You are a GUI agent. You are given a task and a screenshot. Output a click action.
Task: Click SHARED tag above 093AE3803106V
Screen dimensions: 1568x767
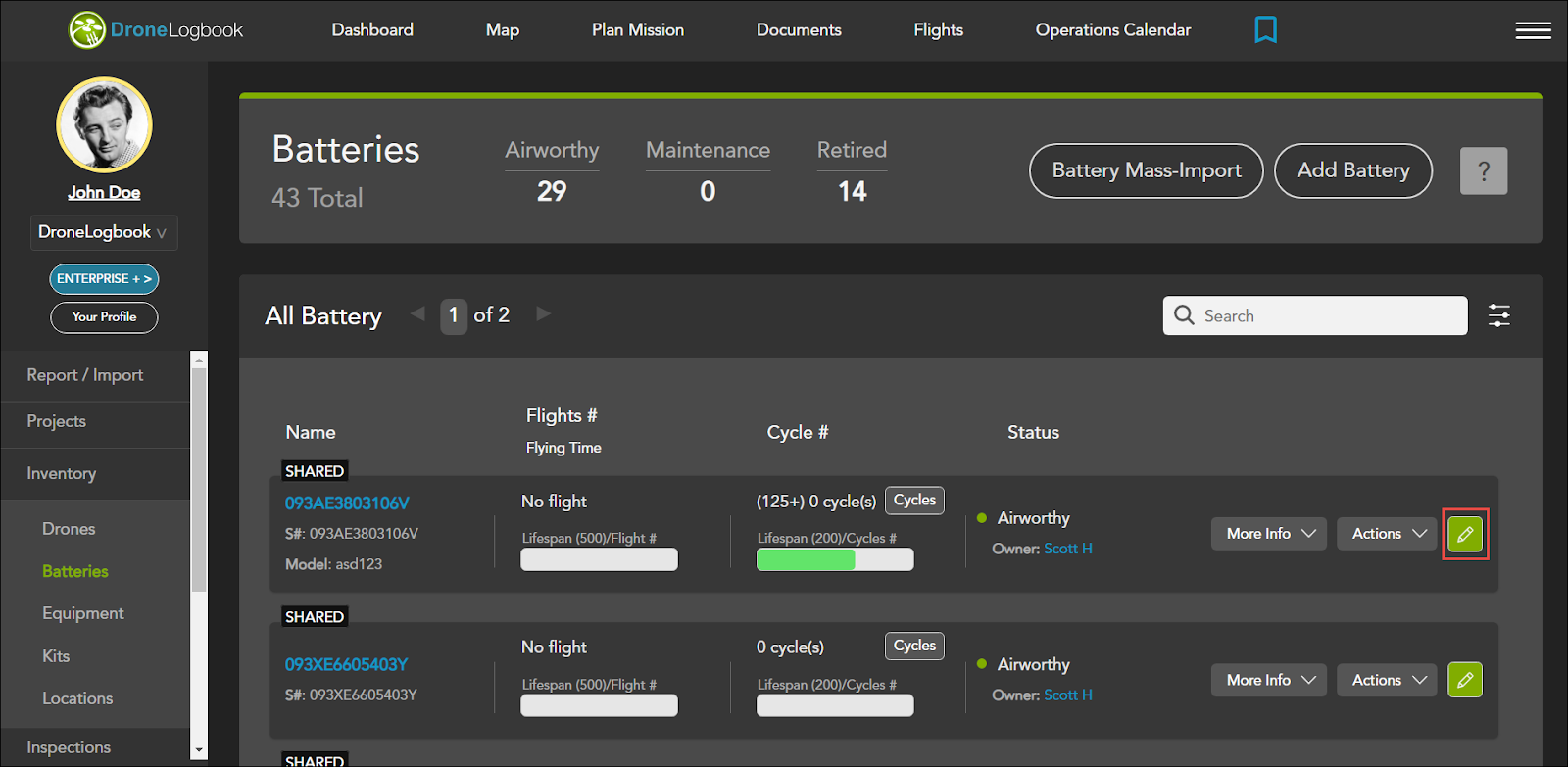click(315, 471)
